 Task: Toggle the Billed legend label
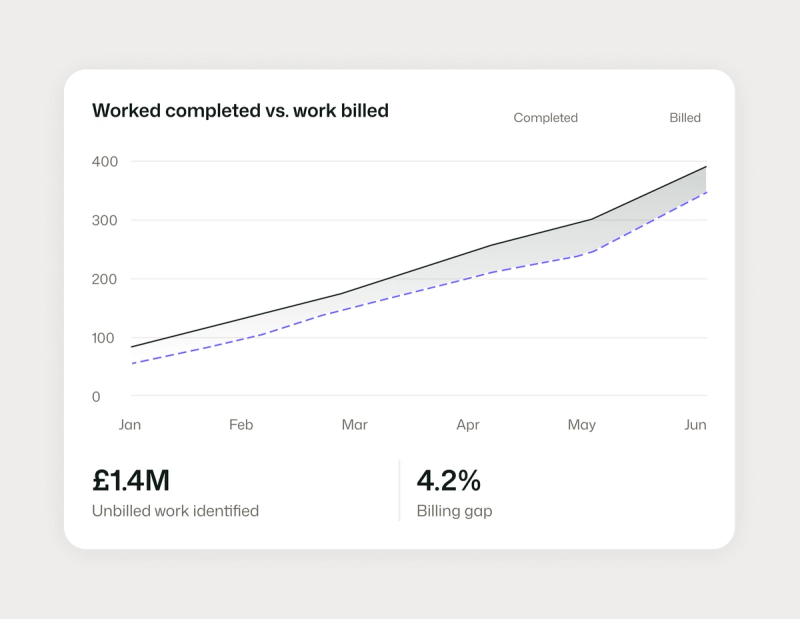point(685,118)
